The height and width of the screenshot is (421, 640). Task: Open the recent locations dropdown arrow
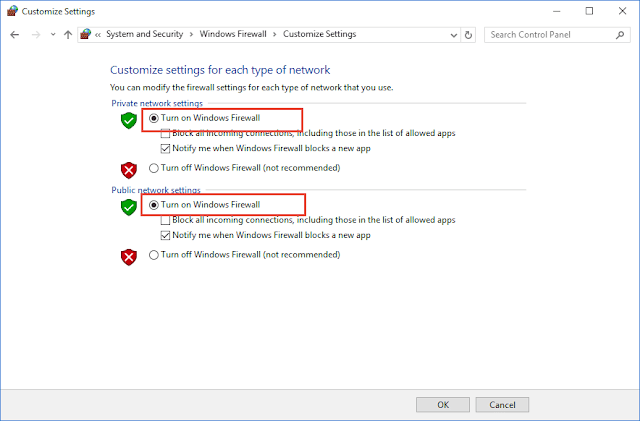click(x=53, y=35)
